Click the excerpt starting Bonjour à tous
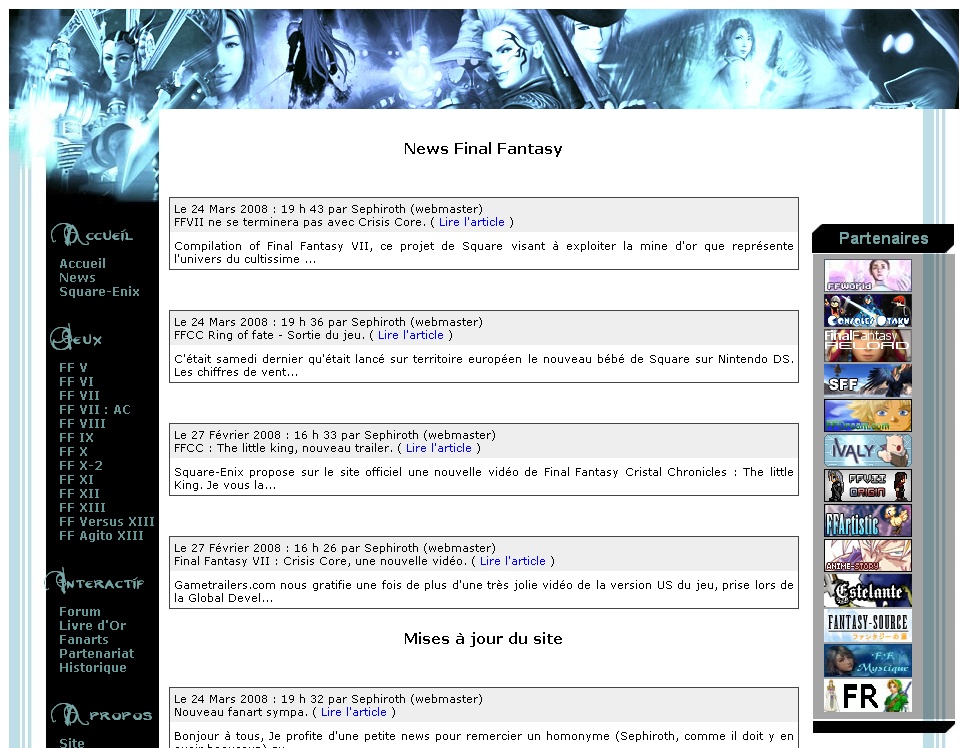The height and width of the screenshot is (748, 968). pos(483,739)
